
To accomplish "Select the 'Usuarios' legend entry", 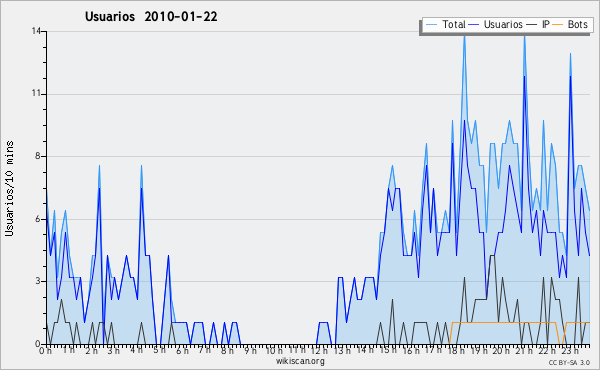I will click(x=503, y=24).
